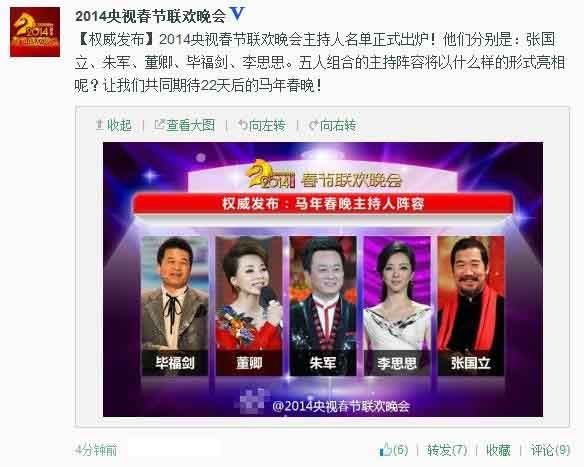The height and width of the screenshot is (467, 584).
Task: Rotate the image right with 向右转
Action: (x=333, y=125)
